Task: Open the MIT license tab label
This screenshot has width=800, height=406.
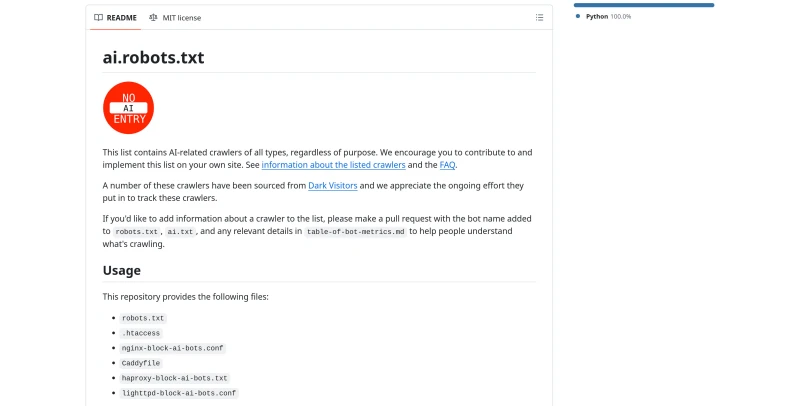Action: (182, 17)
